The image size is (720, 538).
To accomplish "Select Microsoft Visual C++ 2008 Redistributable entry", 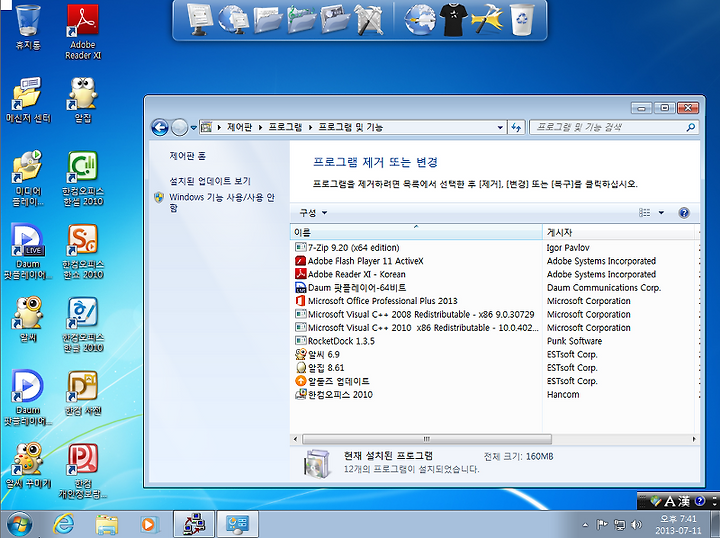I will point(416,314).
